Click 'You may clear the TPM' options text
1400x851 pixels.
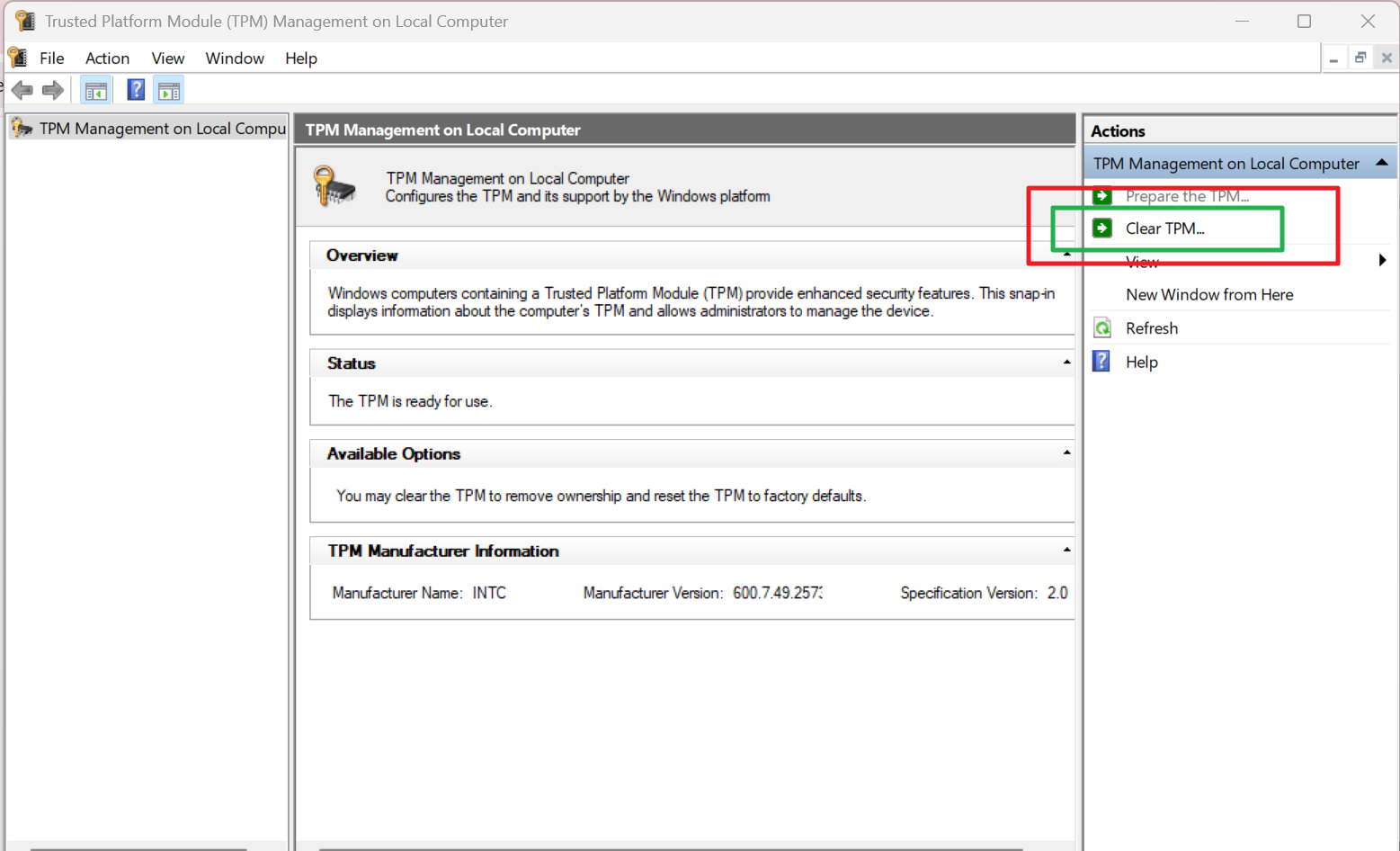click(x=601, y=496)
